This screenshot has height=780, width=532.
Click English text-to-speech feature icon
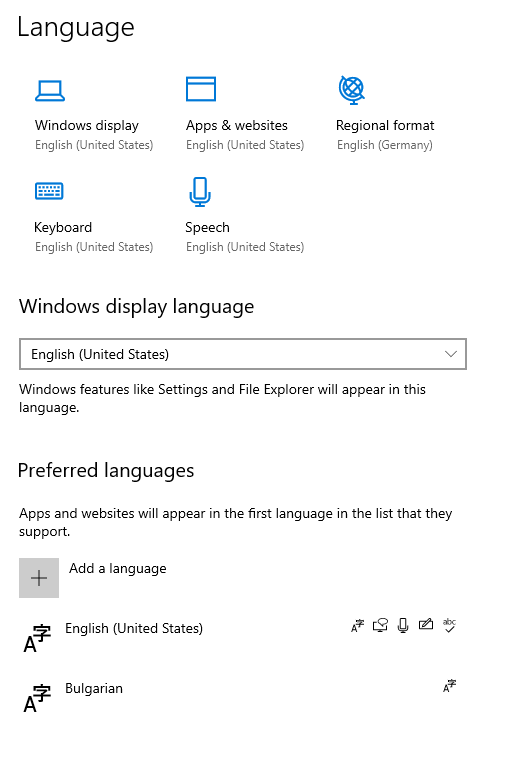(x=380, y=625)
